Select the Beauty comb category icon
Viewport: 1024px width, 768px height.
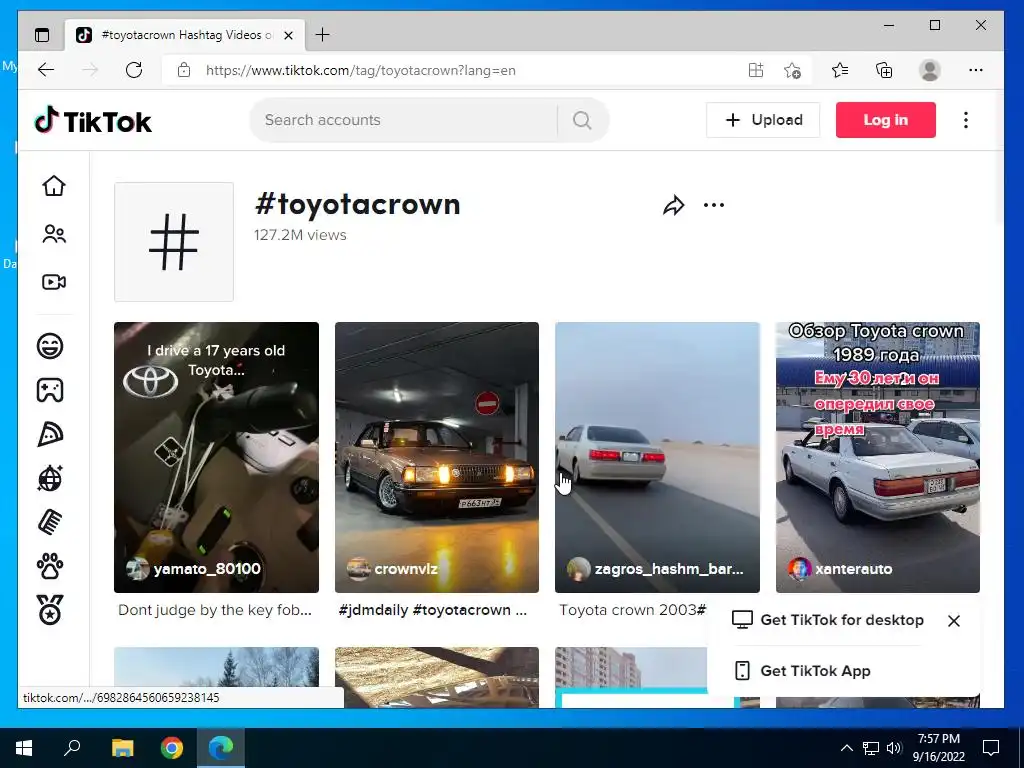pos(50,522)
